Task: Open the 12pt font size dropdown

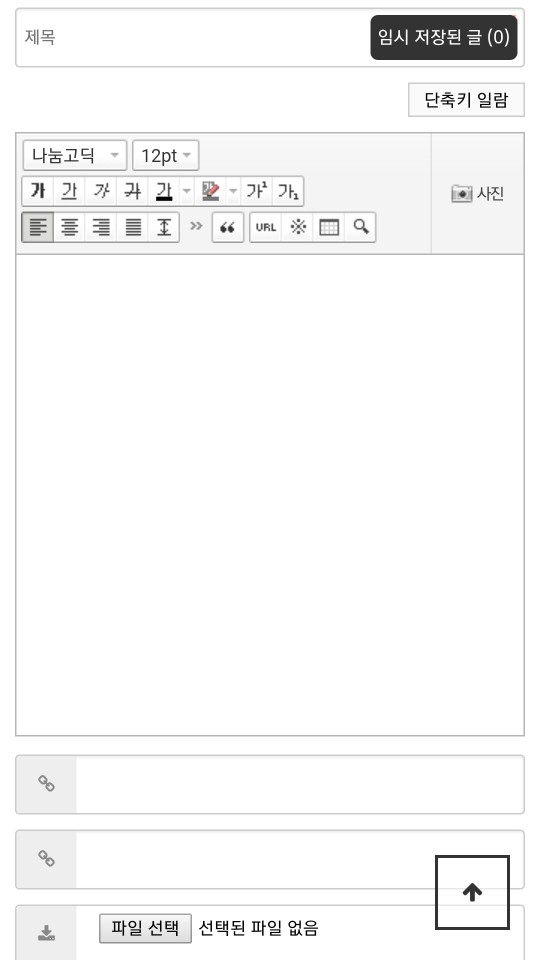Action: click(166, 156)
